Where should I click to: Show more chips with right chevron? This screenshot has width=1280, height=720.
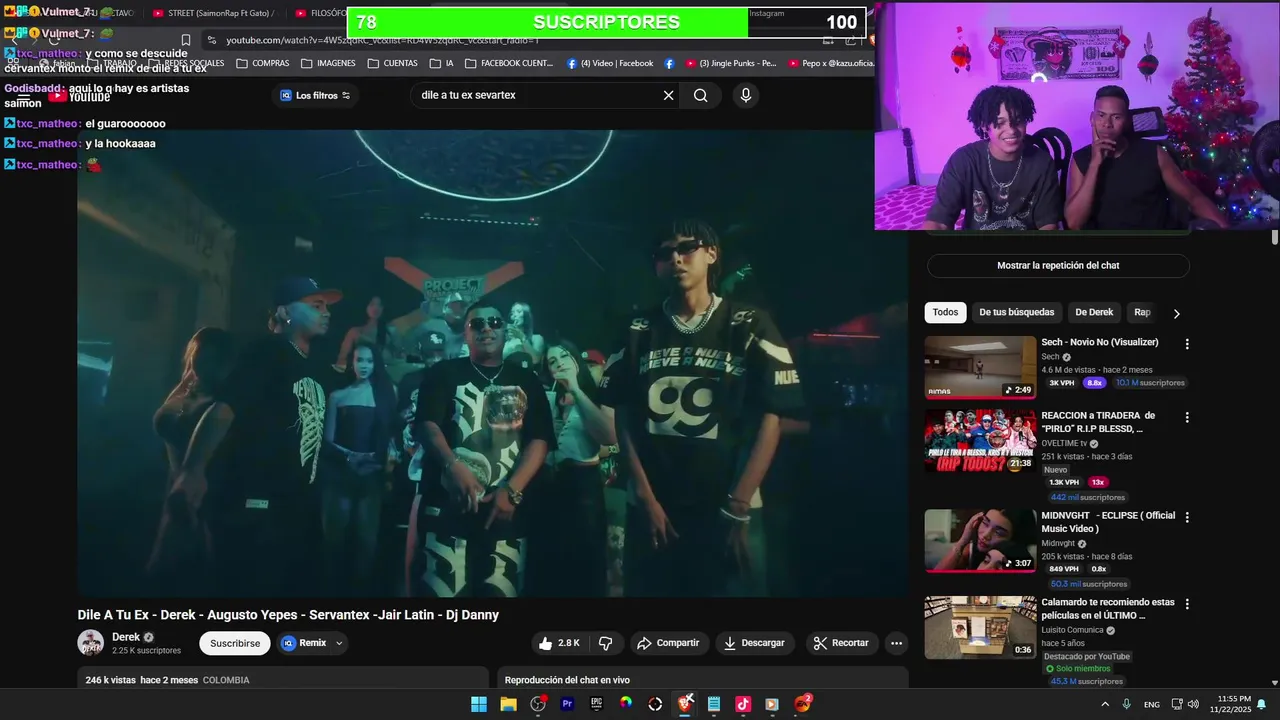(1176, 313)
